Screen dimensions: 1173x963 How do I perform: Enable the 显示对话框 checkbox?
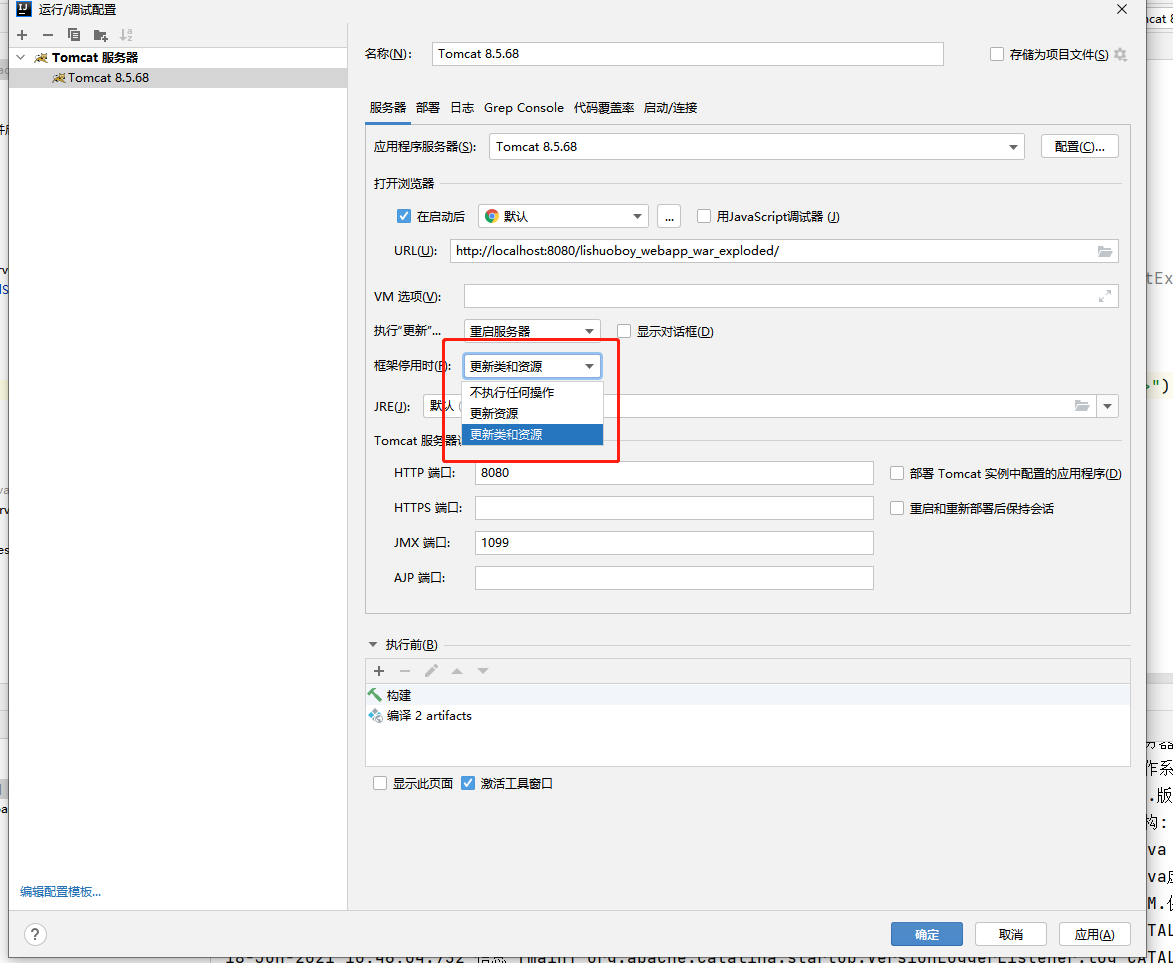[x=624, y=331]
